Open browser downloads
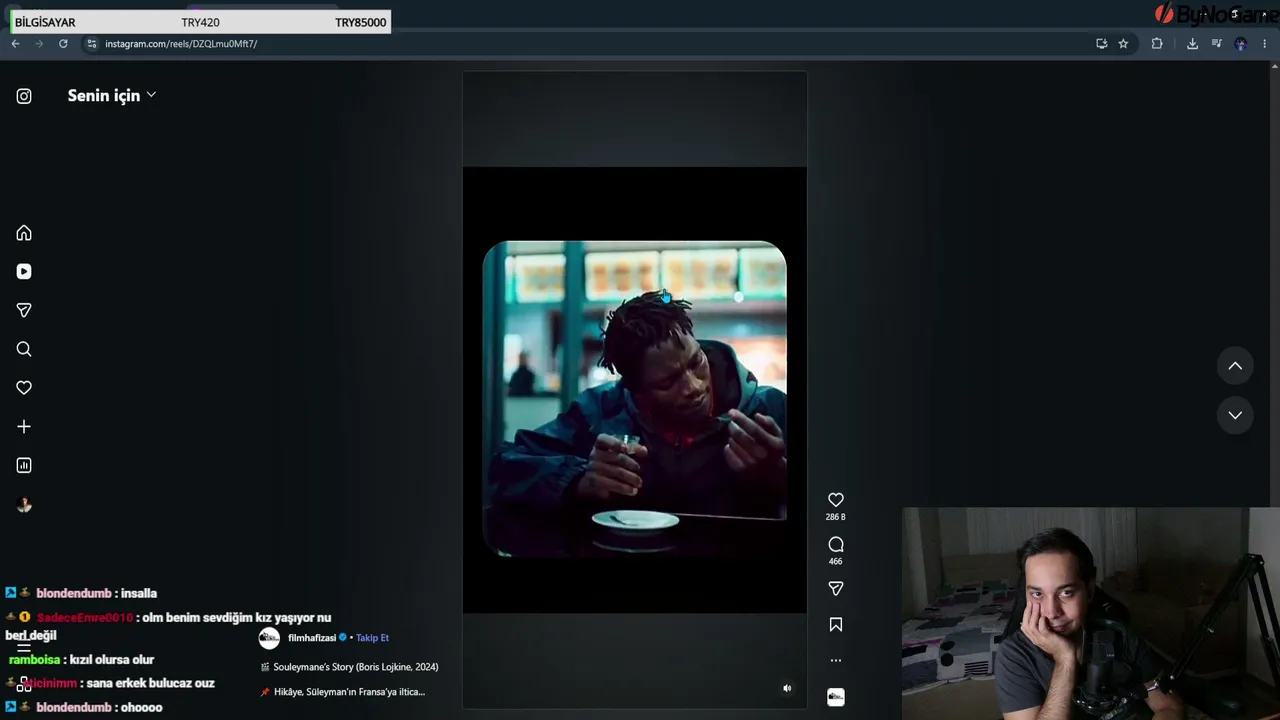This screenshot has width=1280, height=720. (x=1192, y=44)
